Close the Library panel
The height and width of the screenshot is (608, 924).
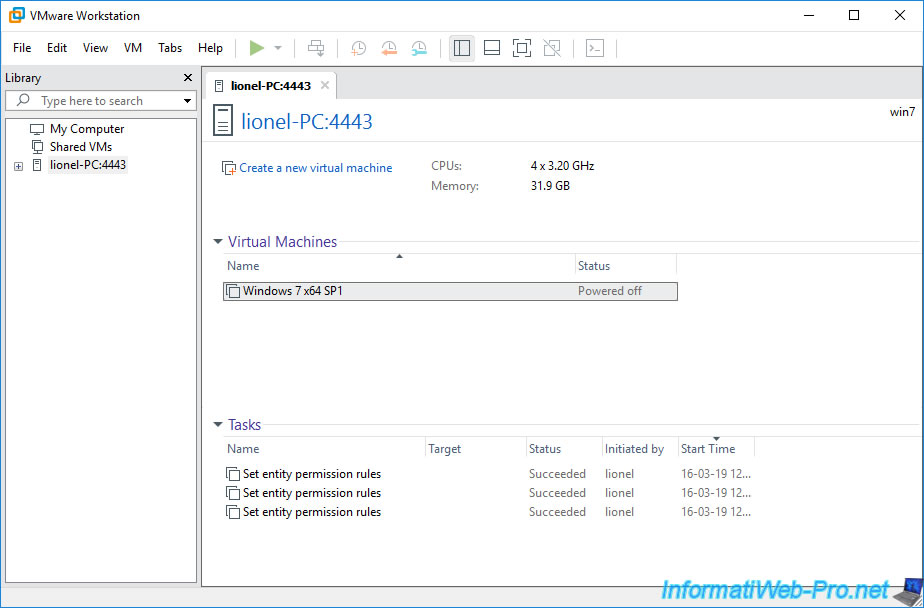[x=188, y=78]
